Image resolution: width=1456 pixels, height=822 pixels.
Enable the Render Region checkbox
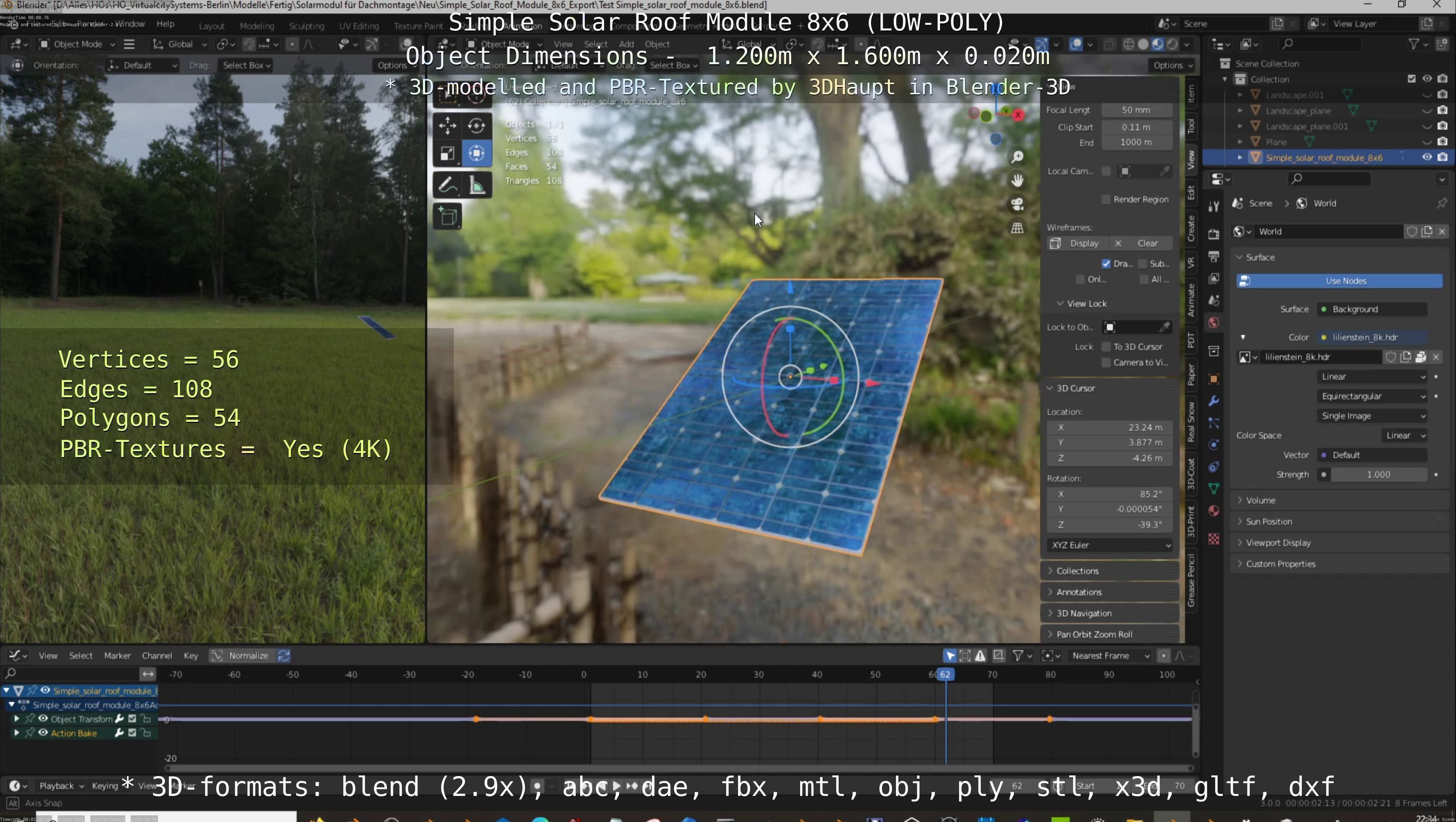click(x=1106, y=199)
